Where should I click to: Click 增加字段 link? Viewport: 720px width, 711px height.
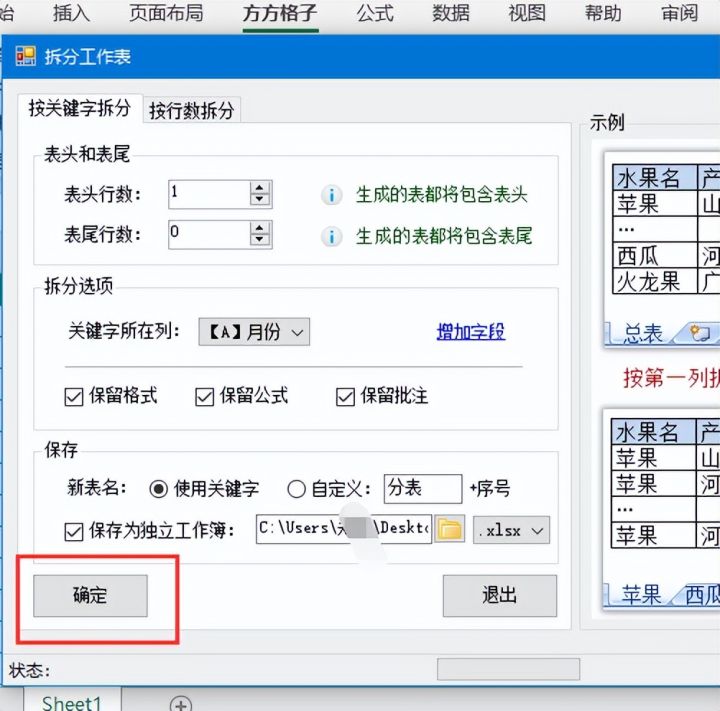tap(471, 332)
